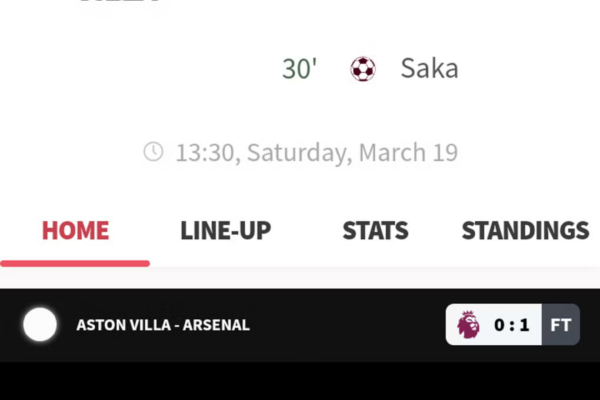The image size is (600, 400).
Task: Tap the white circle in match bar
Action: pyautogui.click(x=40, y=325)
